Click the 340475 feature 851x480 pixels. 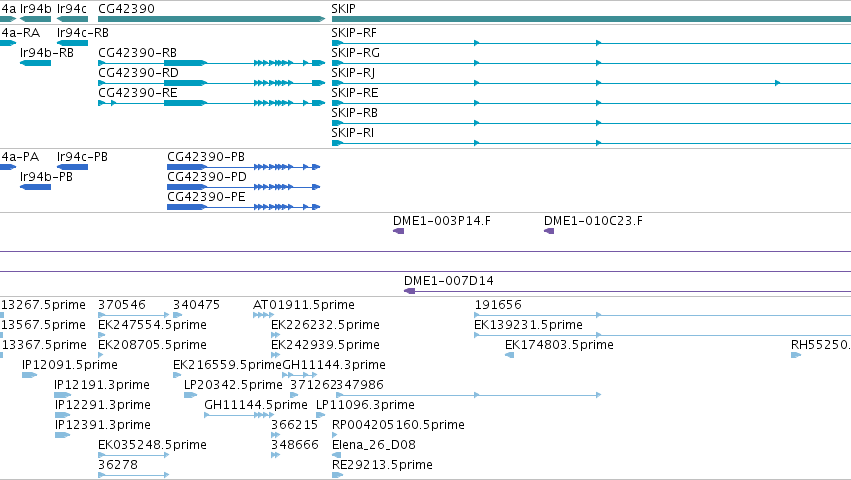click(x=177, y=315)
